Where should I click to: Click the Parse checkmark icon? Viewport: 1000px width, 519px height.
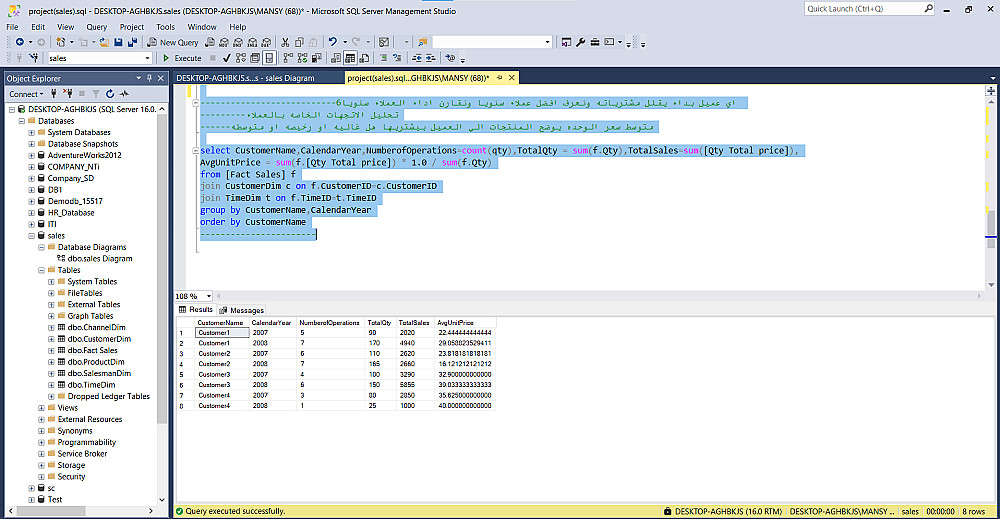(x=227, y=58)
